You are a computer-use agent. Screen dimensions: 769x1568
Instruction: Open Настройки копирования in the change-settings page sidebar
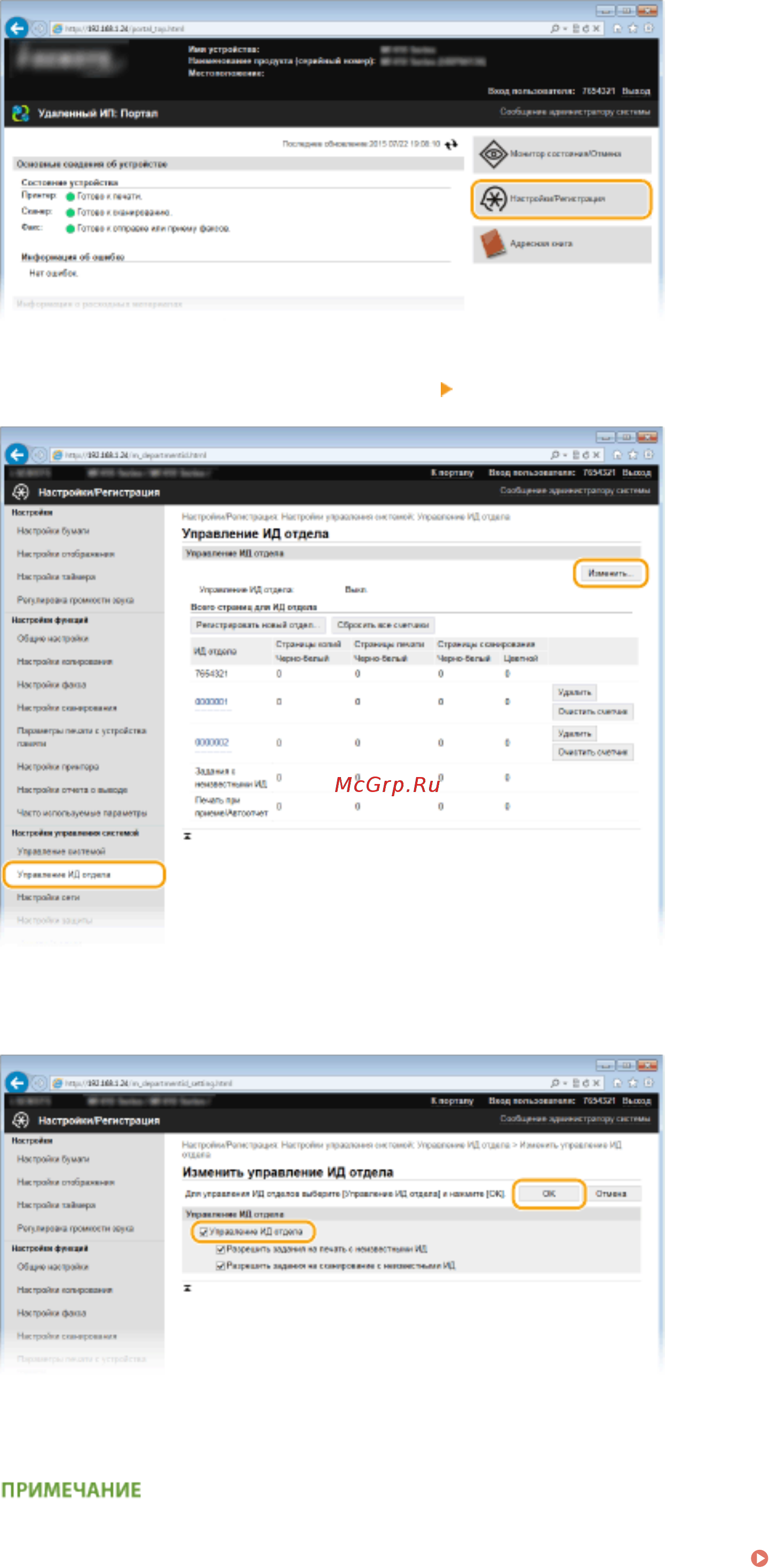(x=65, y=1290)
